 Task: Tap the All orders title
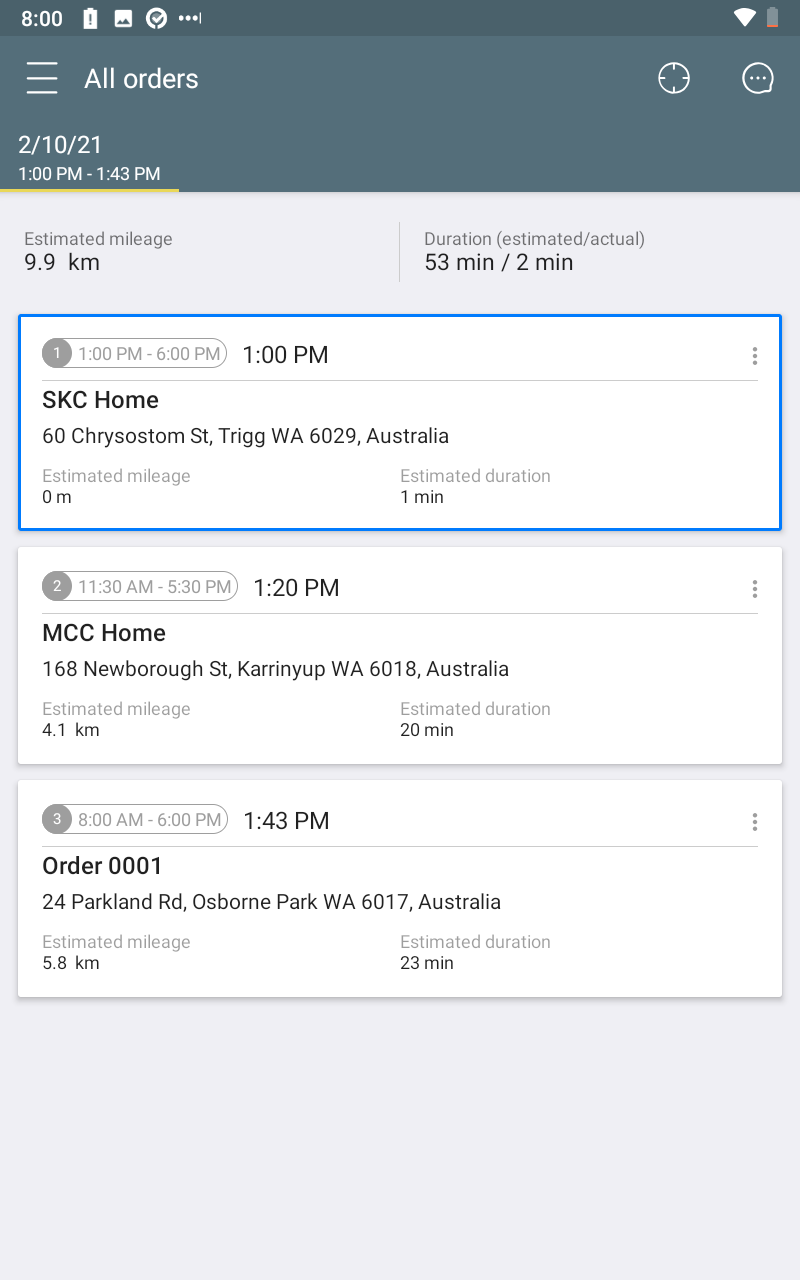(x=141, y=79)
